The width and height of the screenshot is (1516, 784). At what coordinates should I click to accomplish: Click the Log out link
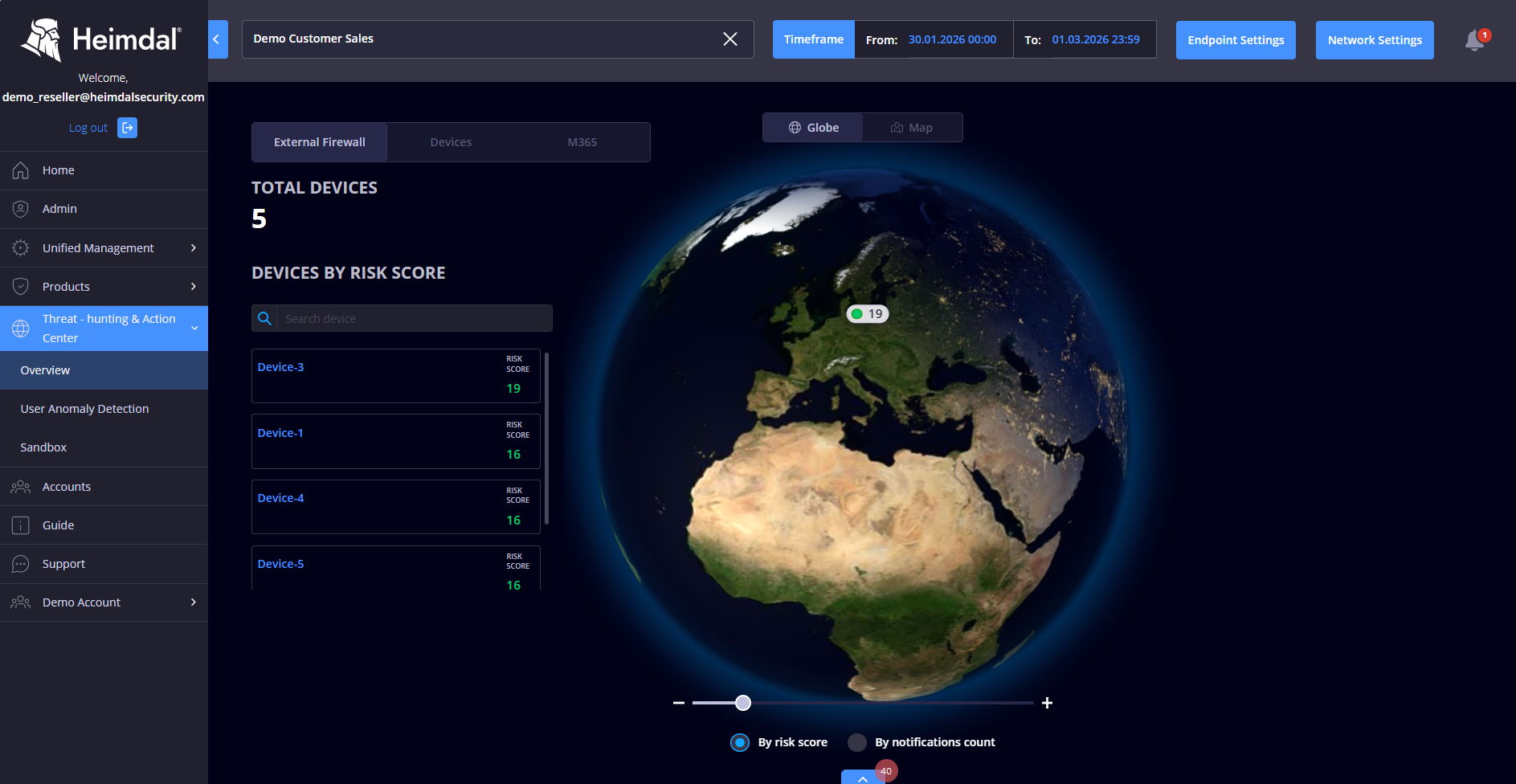coord(88,128)
